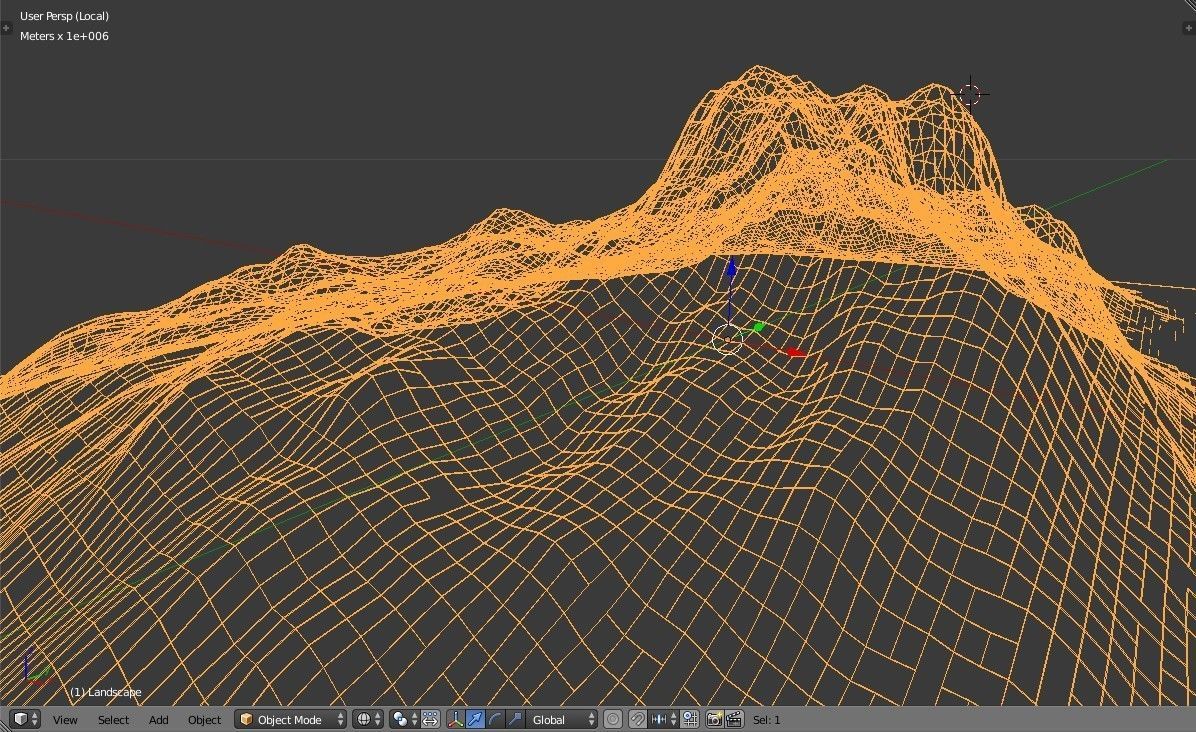Viewport: 1196px width, 732px height.
Task: Open the Global transform orientation dropdown
Action: click(x=562, y=719)
